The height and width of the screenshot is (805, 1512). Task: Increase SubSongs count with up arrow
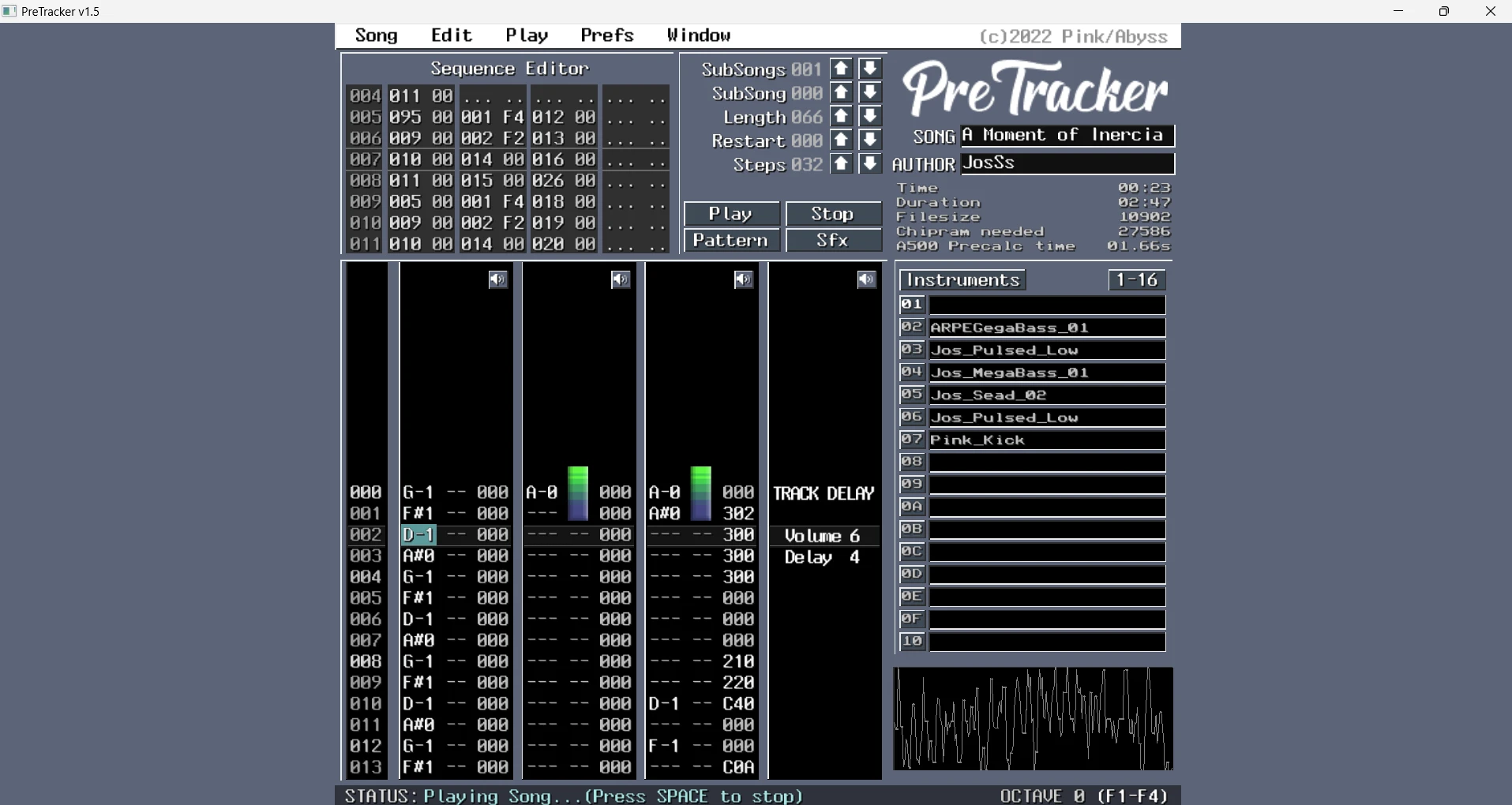[x=841, y=69]
